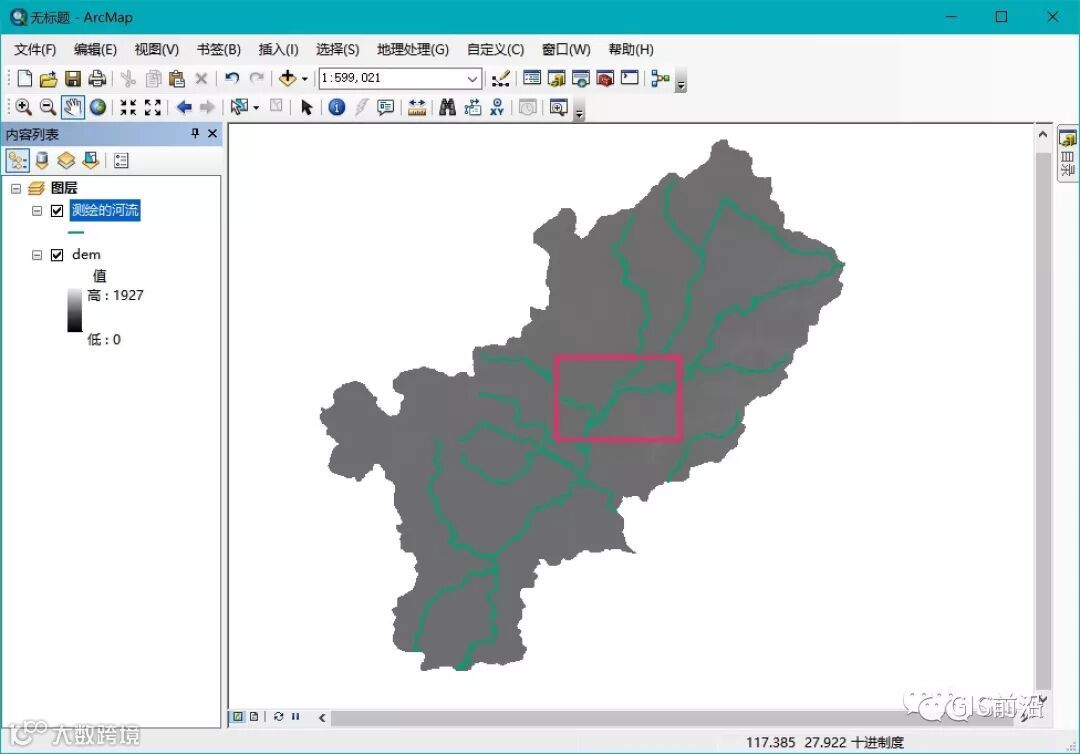Viewport: 1080px width, 754px height.
Task: Click the Add Data button
Action: (x=287, y=78)
